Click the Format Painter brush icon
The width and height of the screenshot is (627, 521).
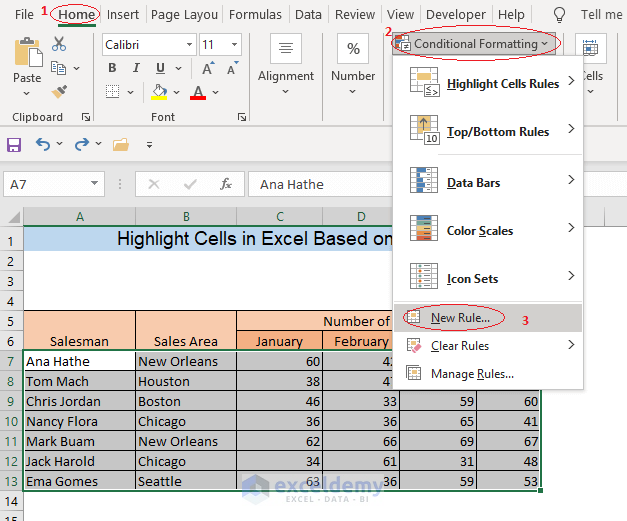coord(59,91)
